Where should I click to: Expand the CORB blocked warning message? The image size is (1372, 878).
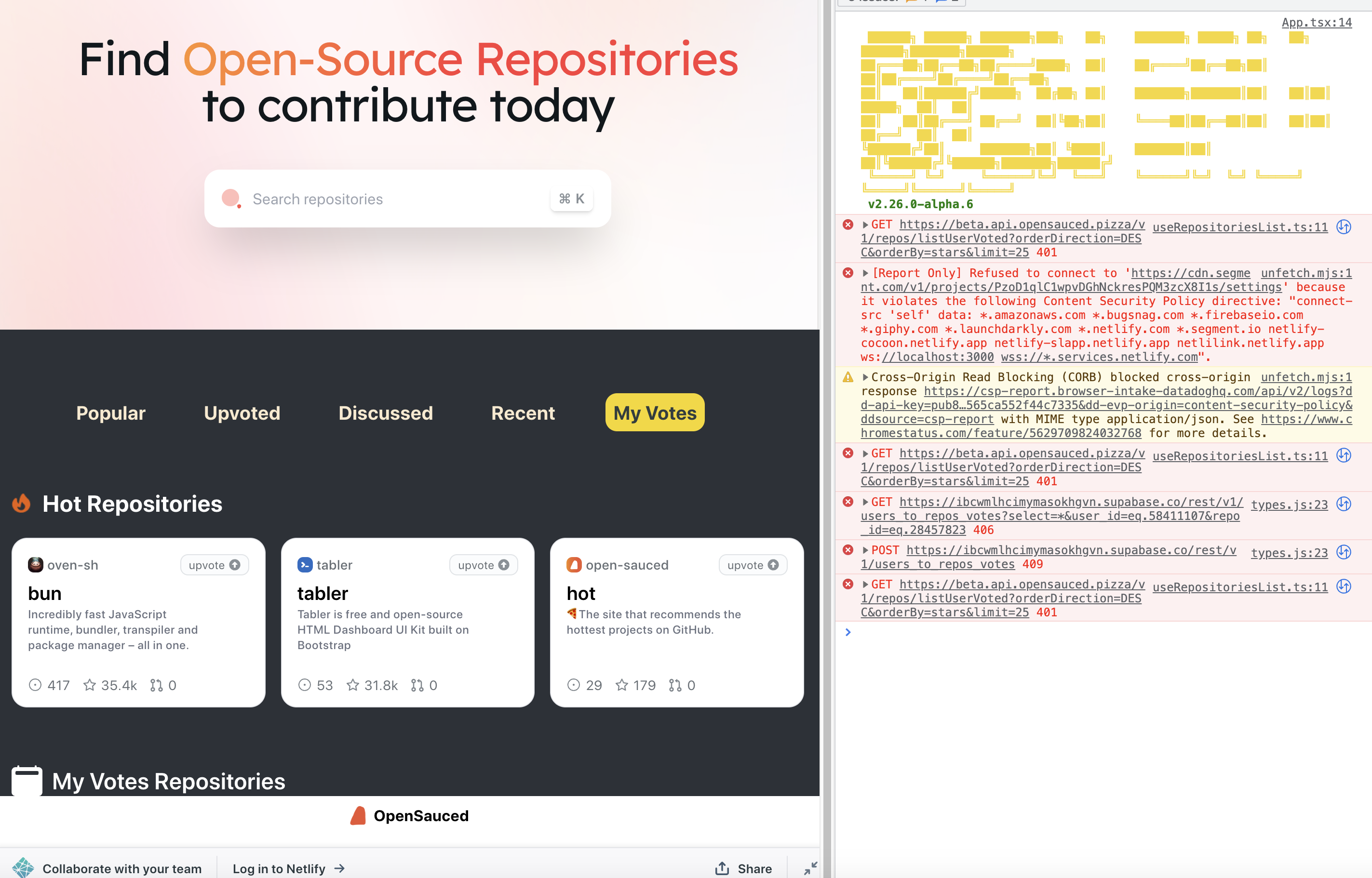pos(865,377)
